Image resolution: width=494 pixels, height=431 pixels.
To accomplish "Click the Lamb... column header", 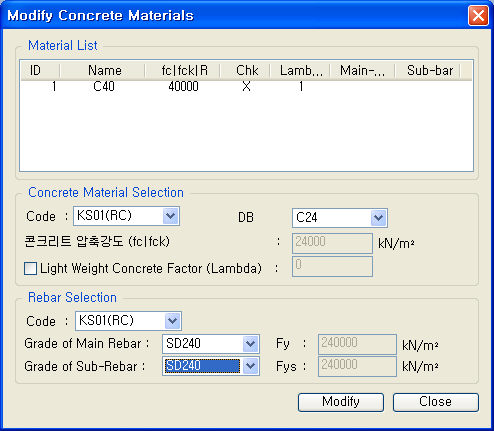I will point(300,71).
